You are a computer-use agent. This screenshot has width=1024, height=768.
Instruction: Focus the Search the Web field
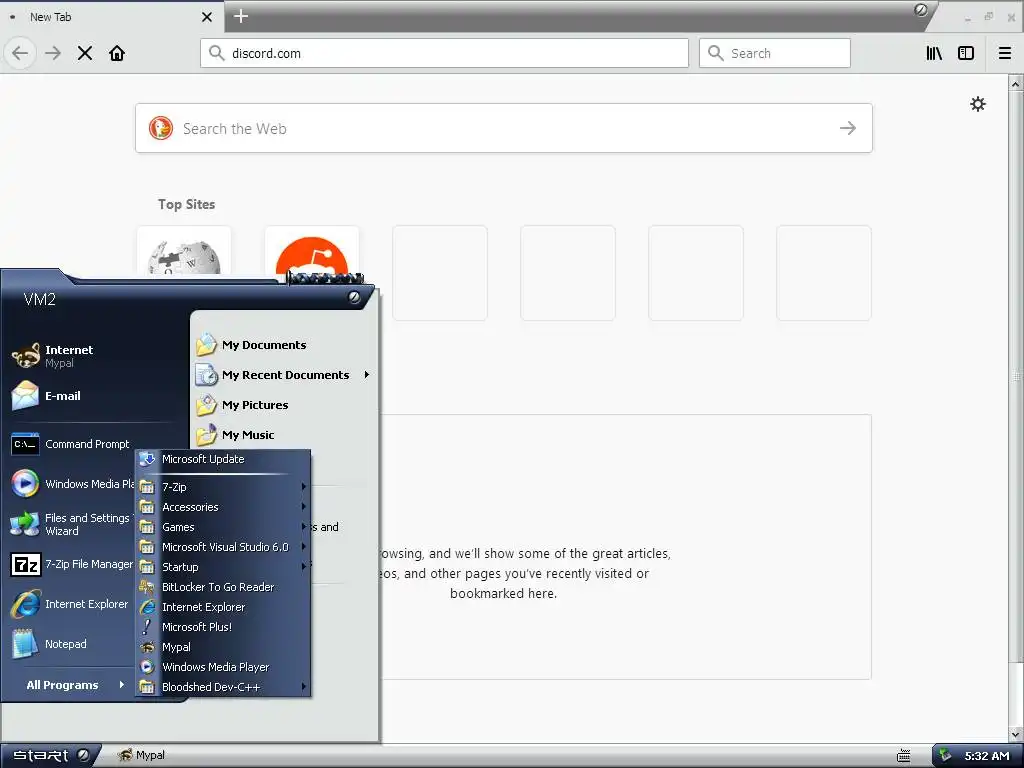[504, 128]
